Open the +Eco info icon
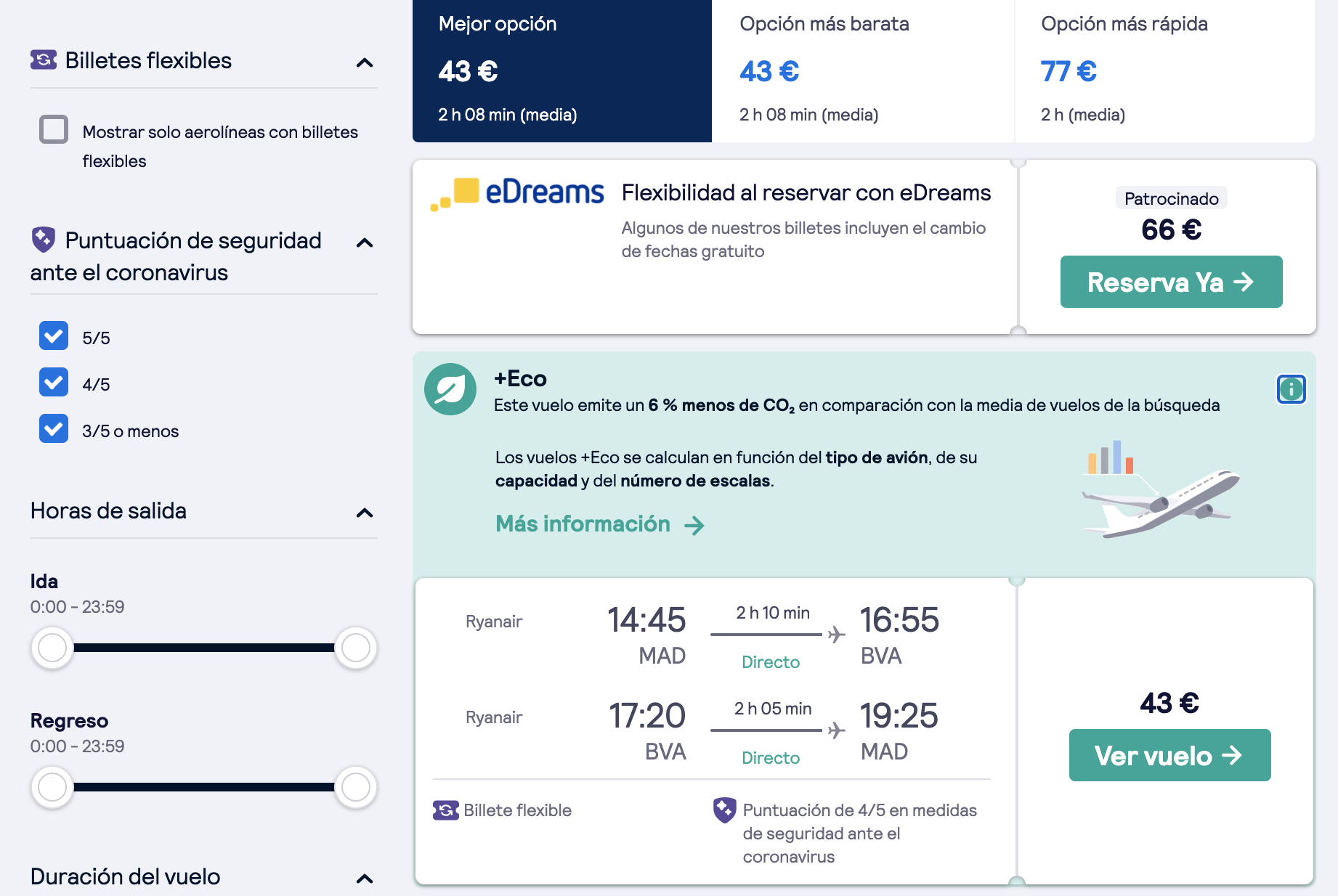The image size is (1338, 896). coord(1291,389)
